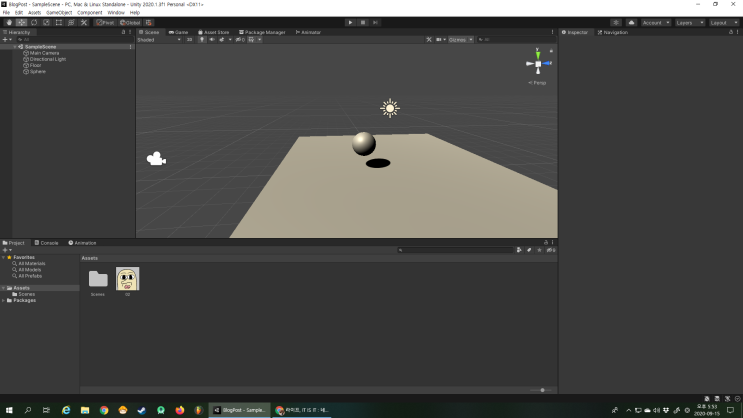Click the Step button
Image resolution: width=743 pixels, height=418 pixels.
pos(375,22)
